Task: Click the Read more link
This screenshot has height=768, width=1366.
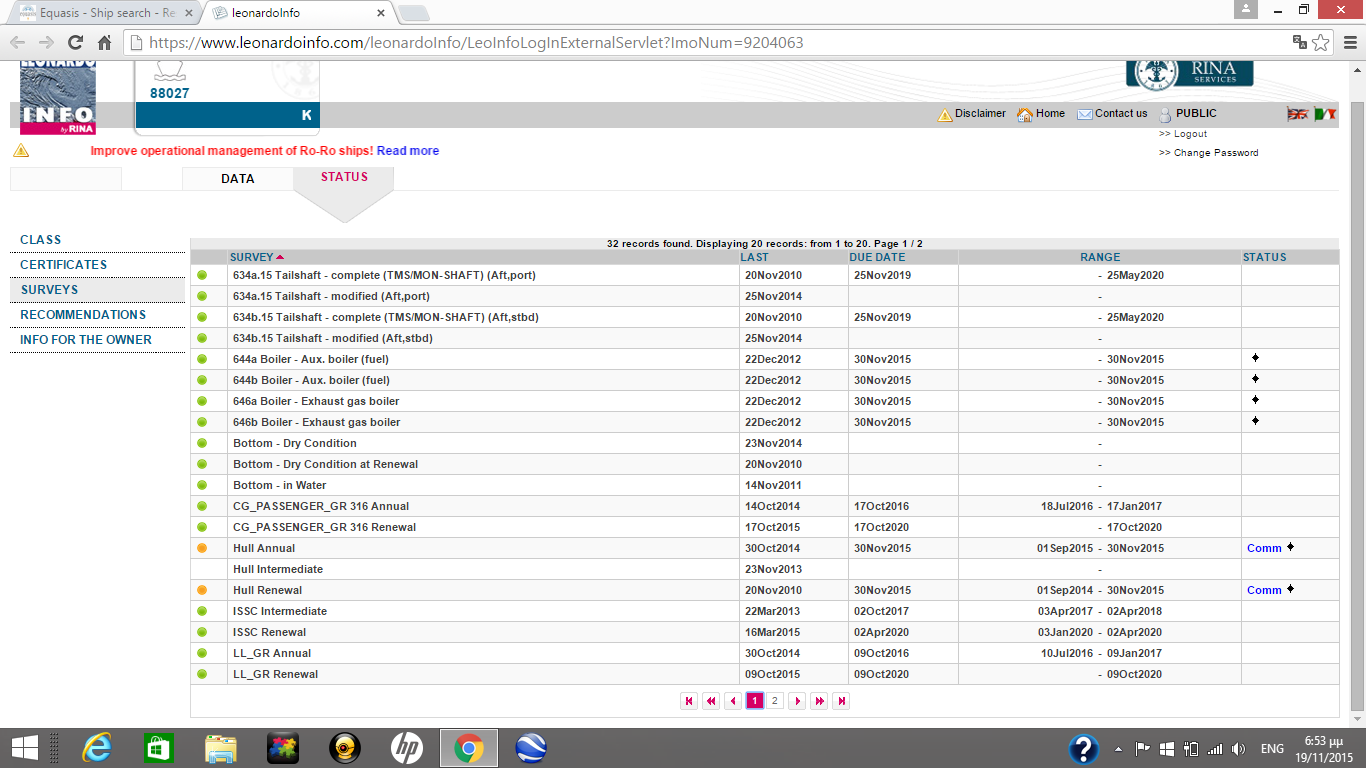Action: (x=408, y=151)
